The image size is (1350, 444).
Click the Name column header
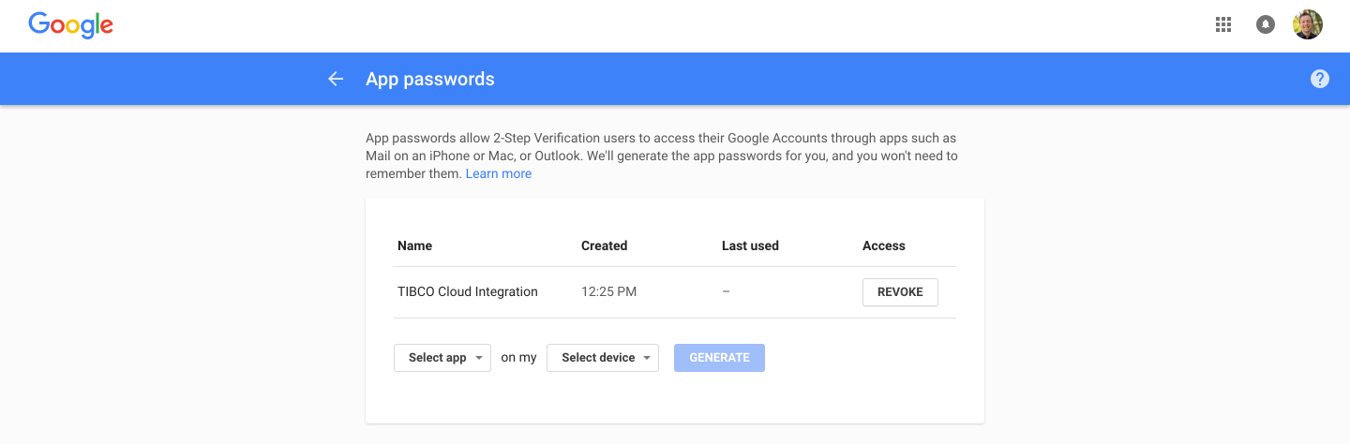(x=414, y=246)
